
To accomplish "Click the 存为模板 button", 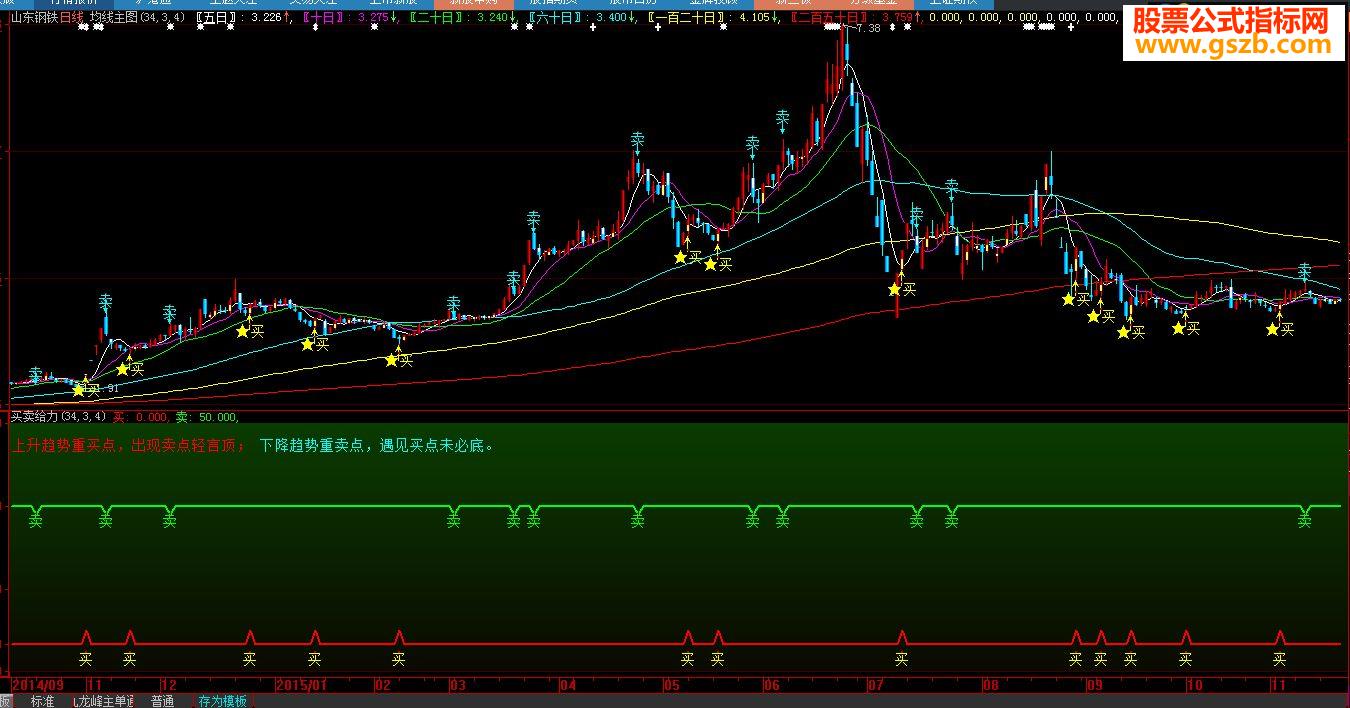I will [222, 701].
